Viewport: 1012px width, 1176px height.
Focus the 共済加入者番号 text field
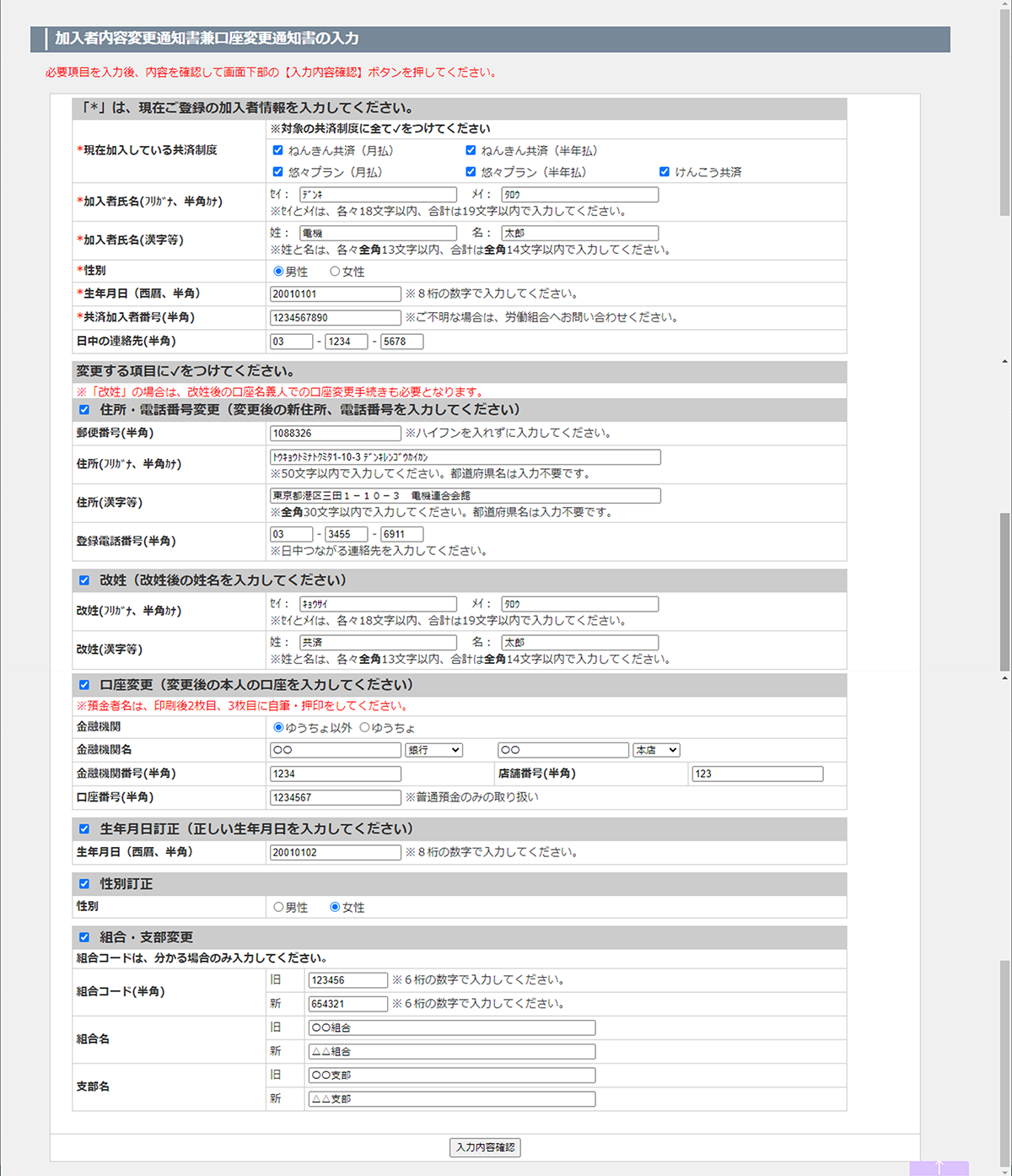(335, 317)
